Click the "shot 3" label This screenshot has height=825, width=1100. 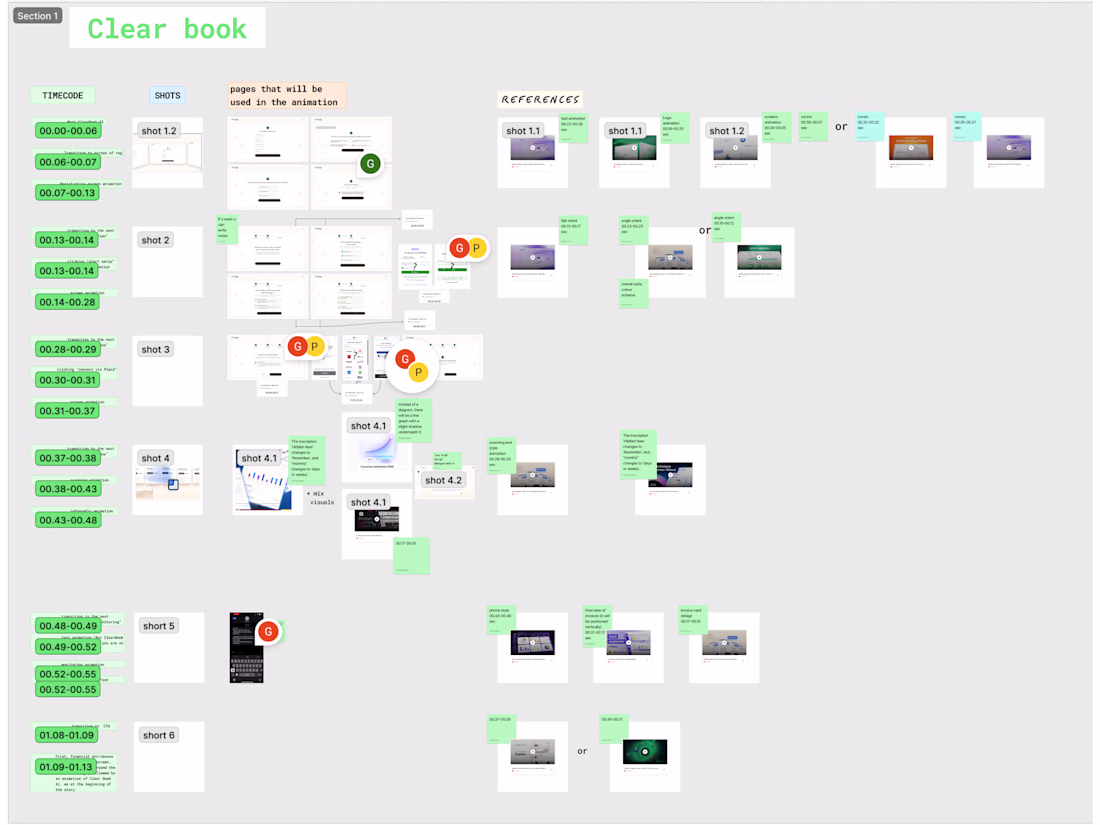click(x=156, y=349)
